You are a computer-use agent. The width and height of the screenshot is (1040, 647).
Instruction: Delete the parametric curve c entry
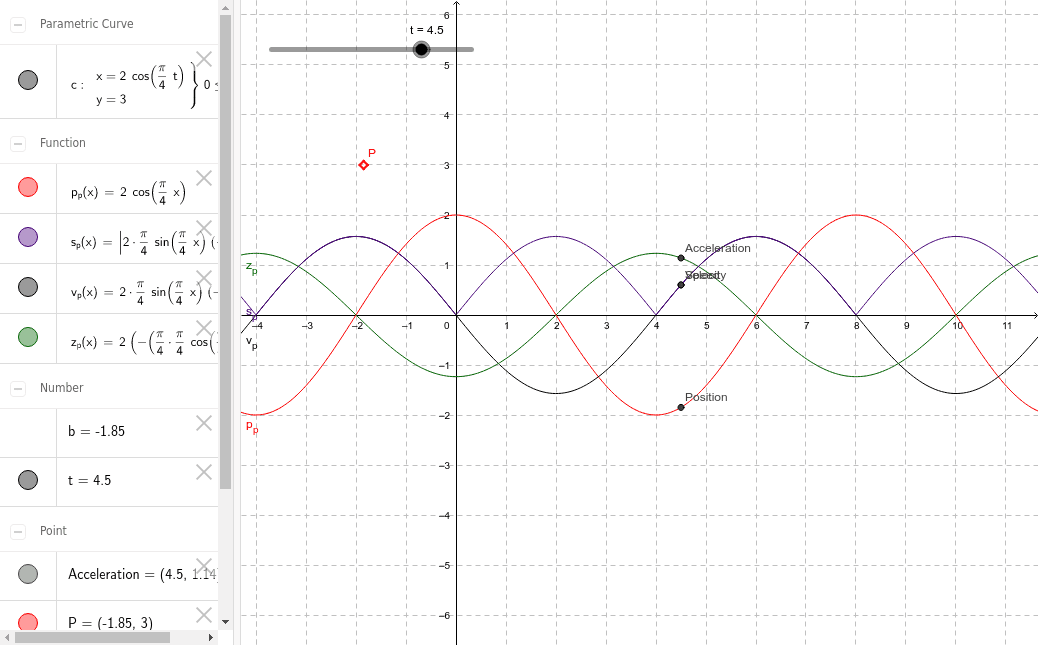click(x=204, y=59)
